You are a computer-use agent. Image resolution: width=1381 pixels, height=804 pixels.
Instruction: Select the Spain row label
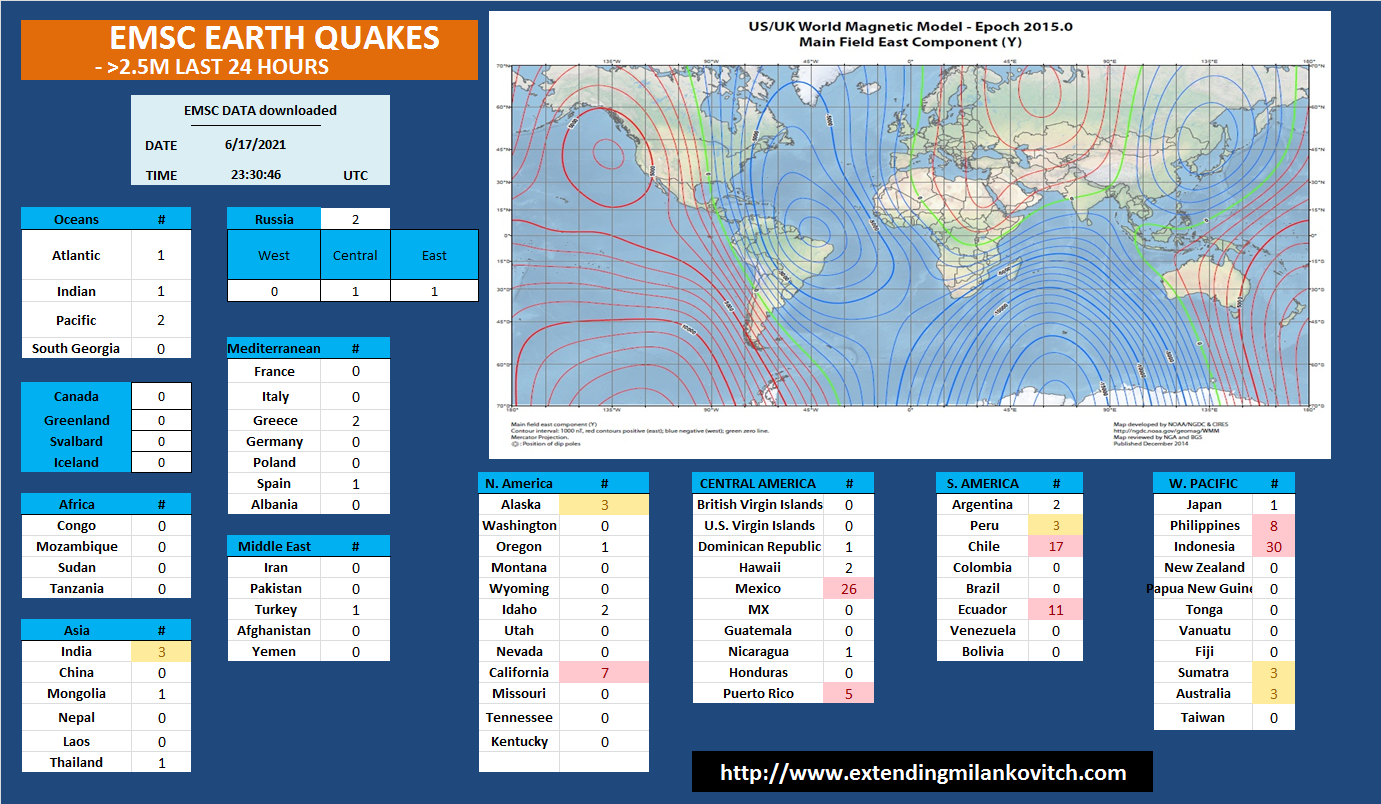274,483
